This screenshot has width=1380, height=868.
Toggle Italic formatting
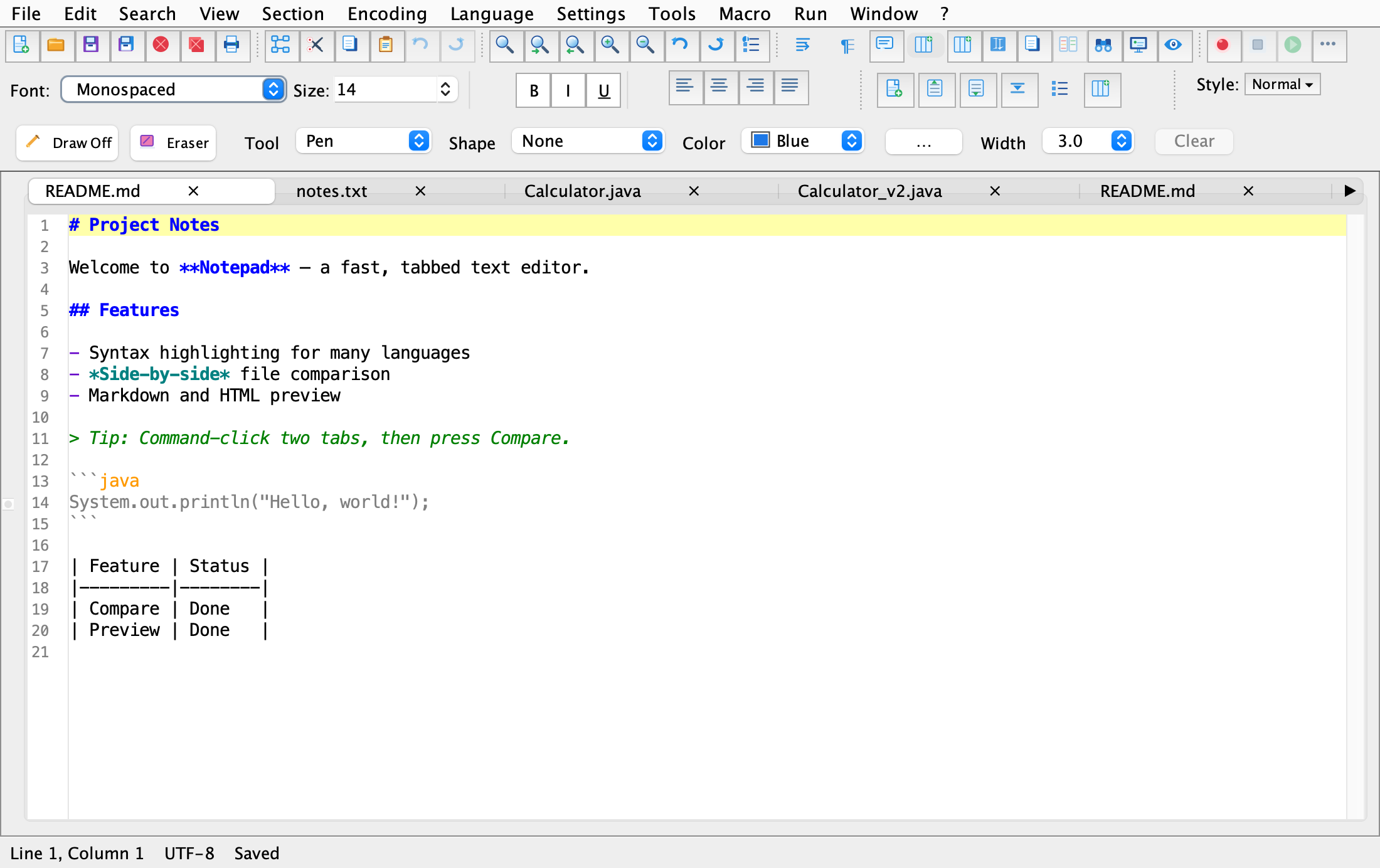click(x=569, y=90)
